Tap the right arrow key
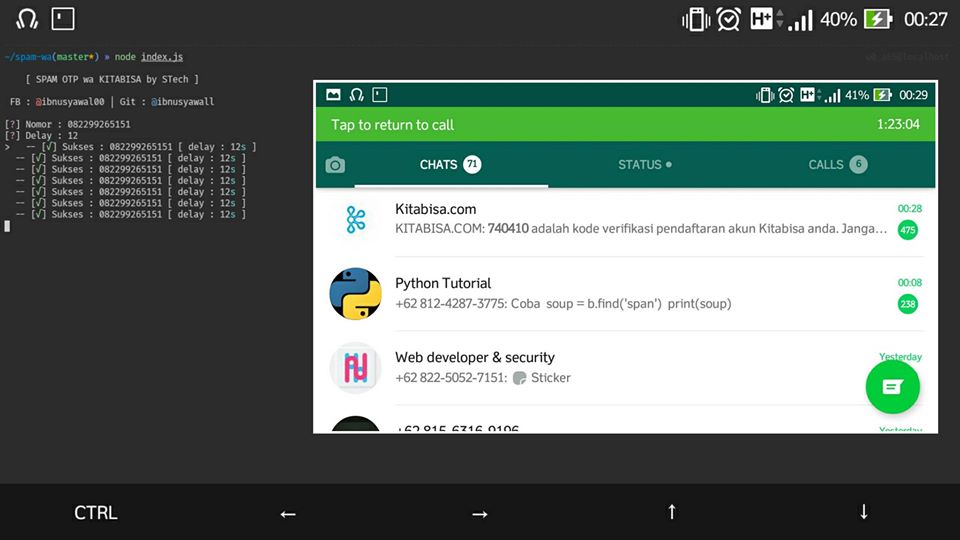This screenshot has height=540, width=960. click(x=480, y=514)
